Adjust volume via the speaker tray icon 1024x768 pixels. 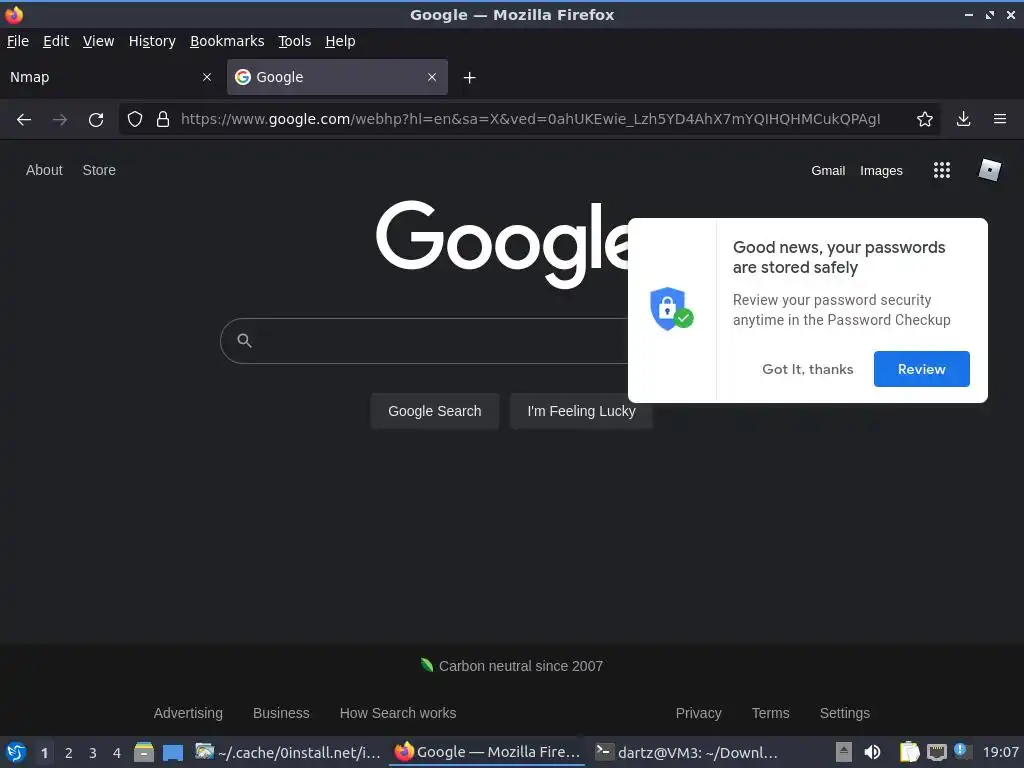click(872, 752)
